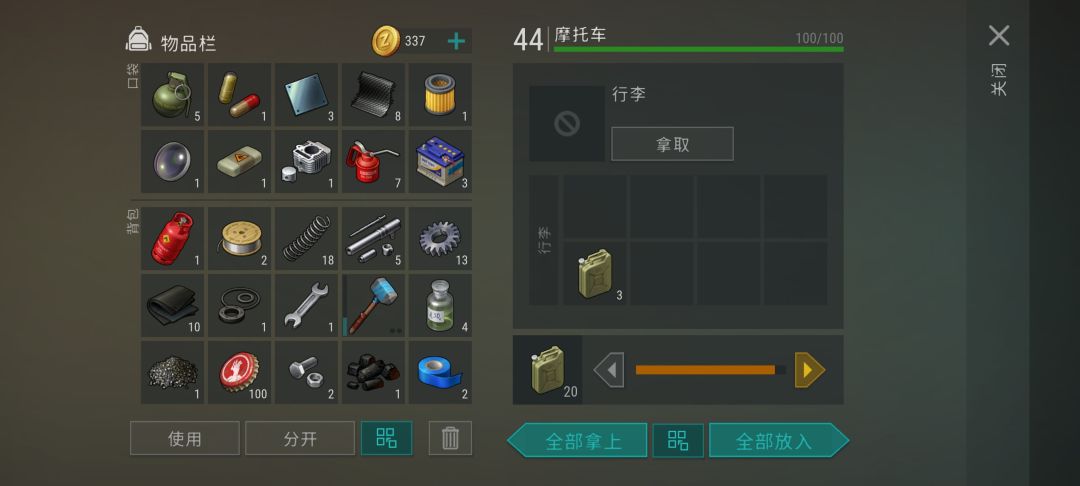The image size is (1080, 486).
Task: Pick the car battery item
Action: click(440, 162)
